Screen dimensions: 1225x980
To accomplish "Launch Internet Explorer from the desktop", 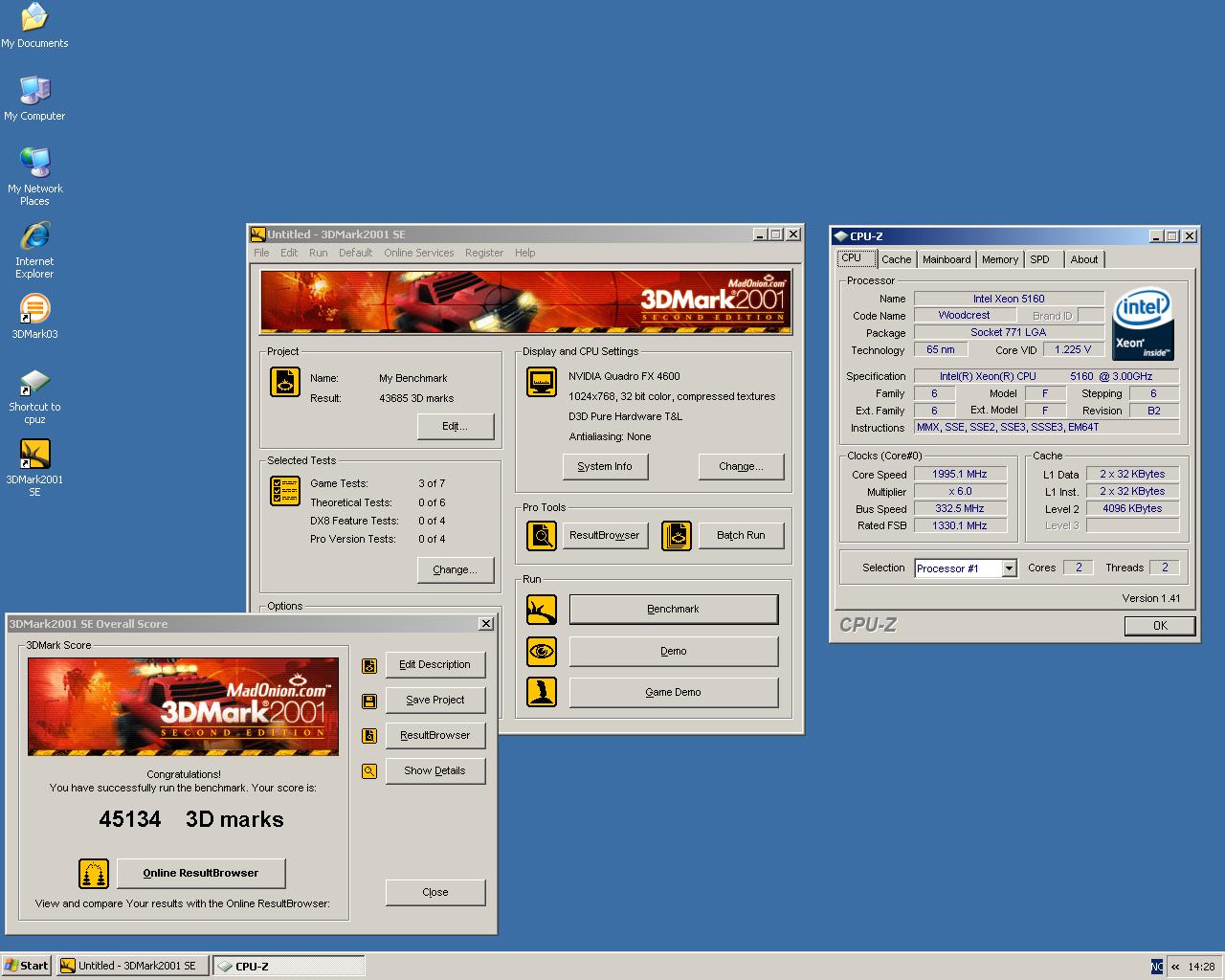I will pyautogui.click(x=34, y=250).
